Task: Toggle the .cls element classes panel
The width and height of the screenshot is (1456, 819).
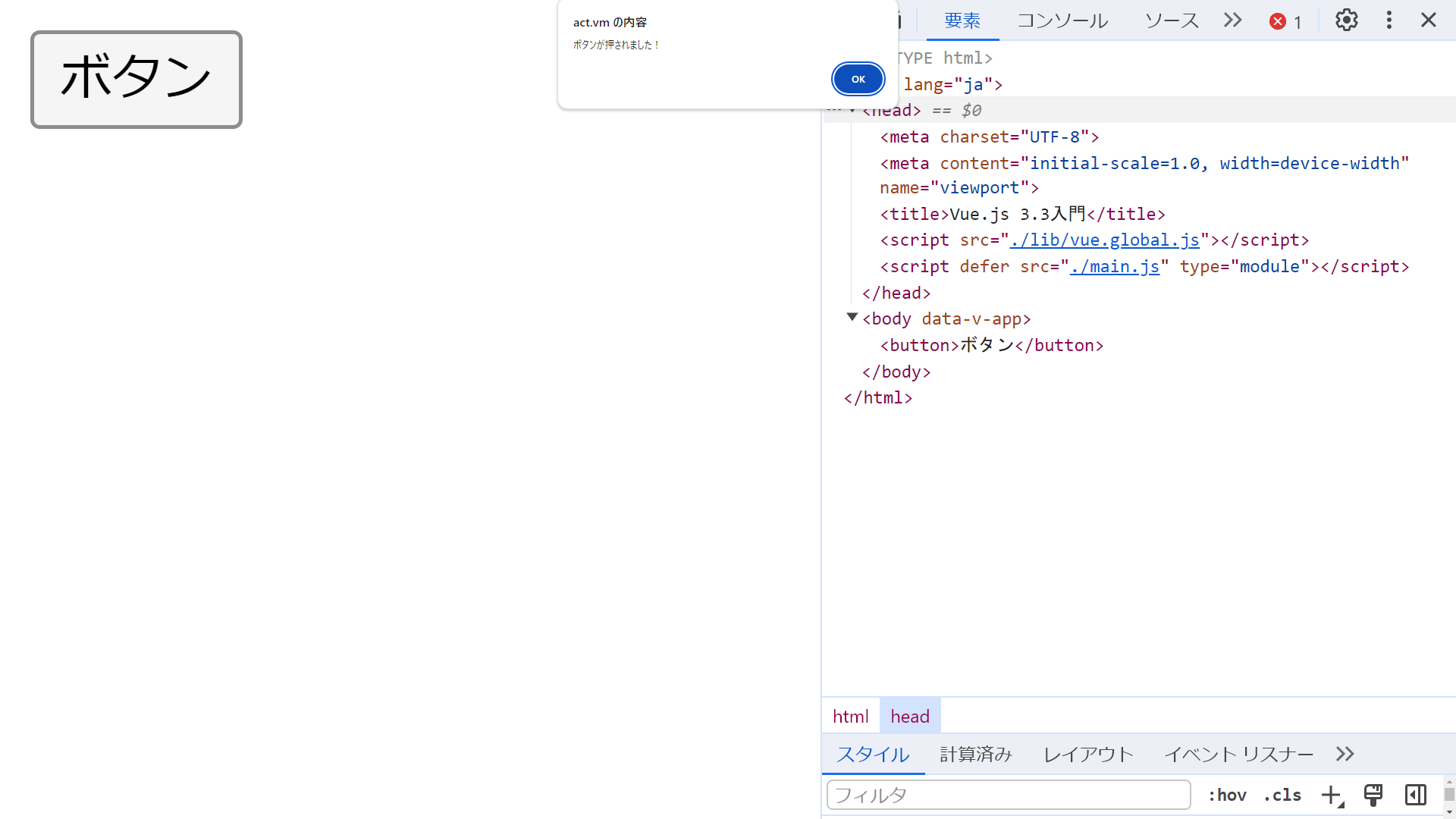Action: 1282,795
